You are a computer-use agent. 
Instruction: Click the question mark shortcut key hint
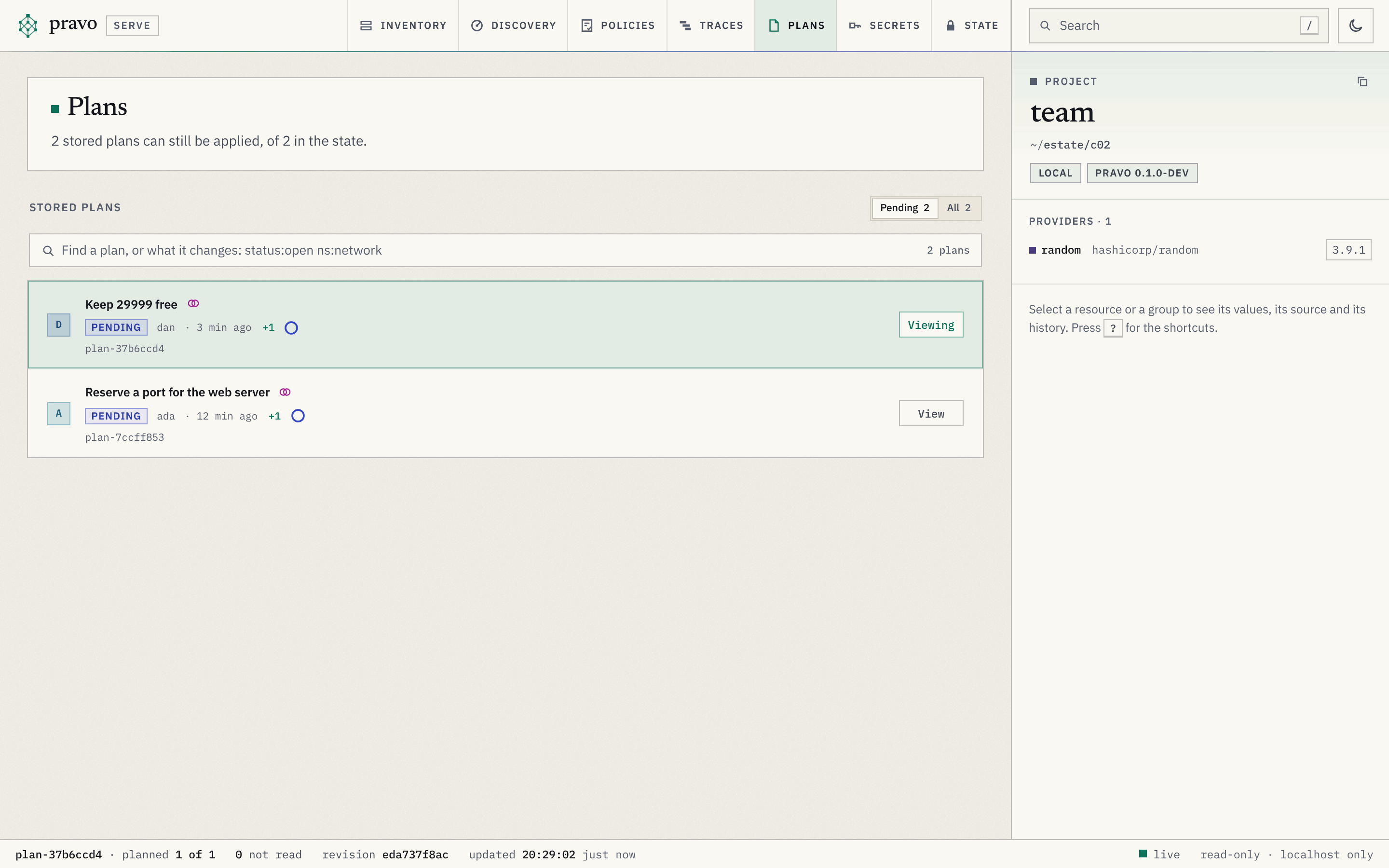[1113, 328]
